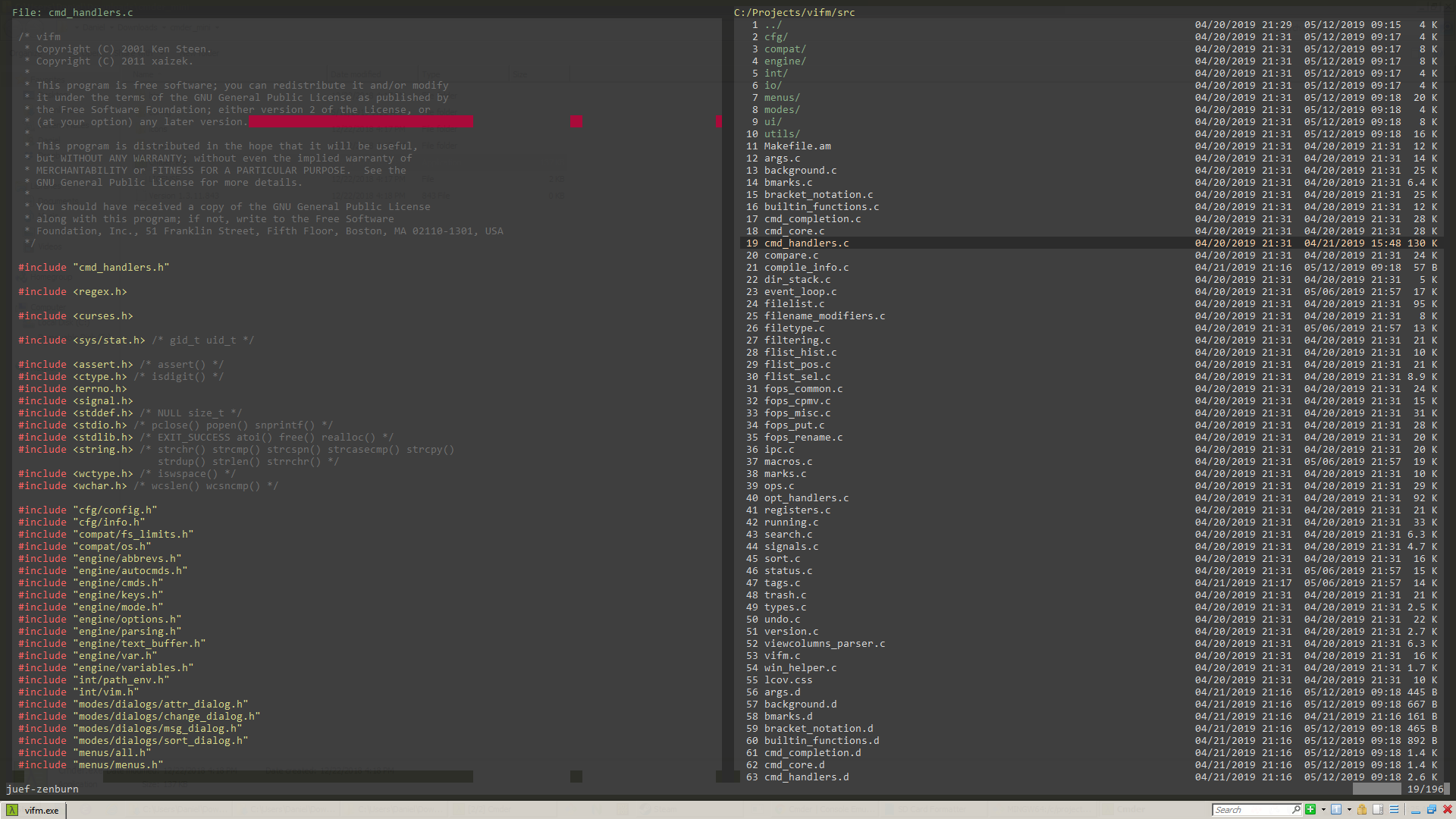Open the dropdown arrow beside the green plus
Screen dimensions: 1456x819
click(1323, 810)
